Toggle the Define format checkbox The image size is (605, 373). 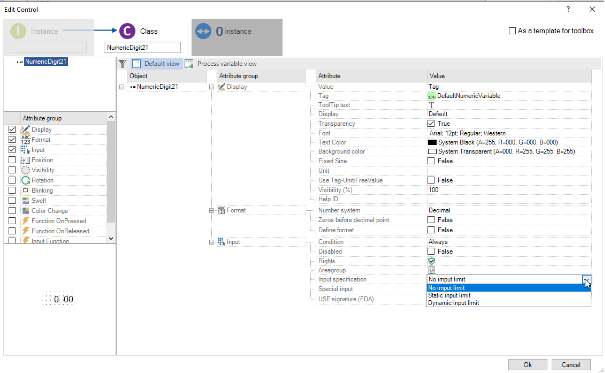pyautogui.click(x=431, y=230)
